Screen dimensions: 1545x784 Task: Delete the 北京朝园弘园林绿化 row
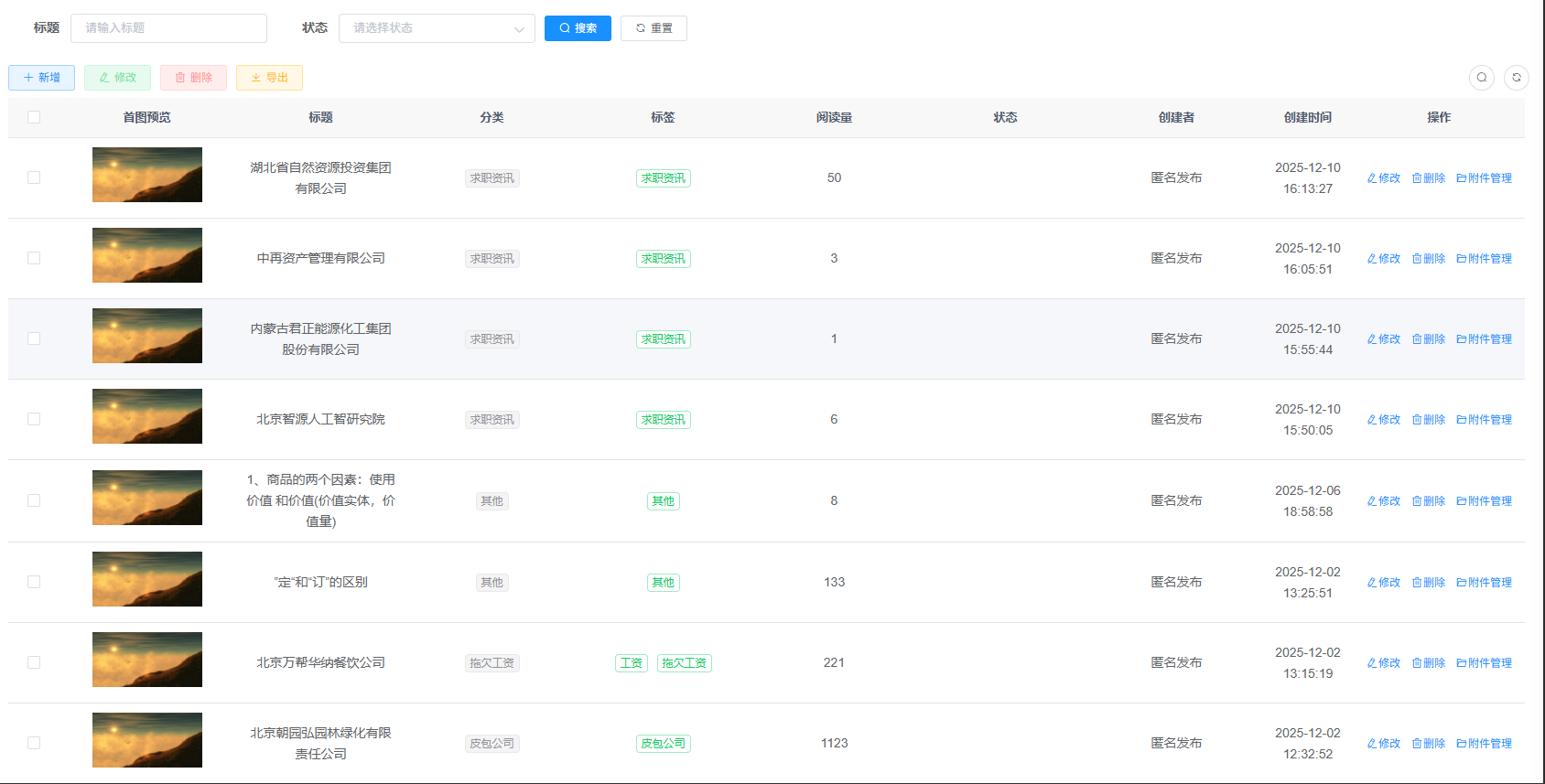click(x=1429, y=744)
